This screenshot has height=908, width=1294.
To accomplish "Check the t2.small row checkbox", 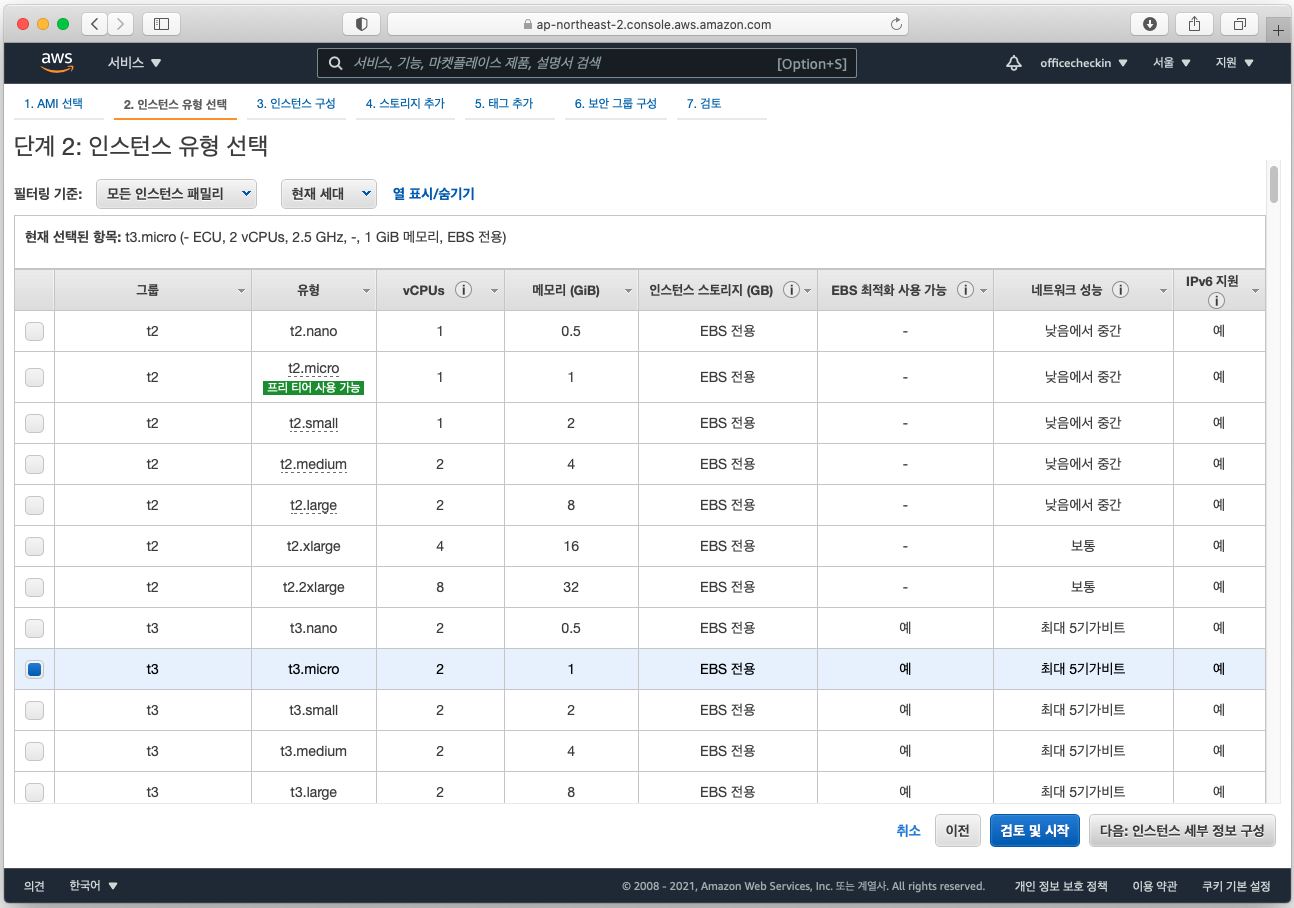I will click(x=34, y=423).
